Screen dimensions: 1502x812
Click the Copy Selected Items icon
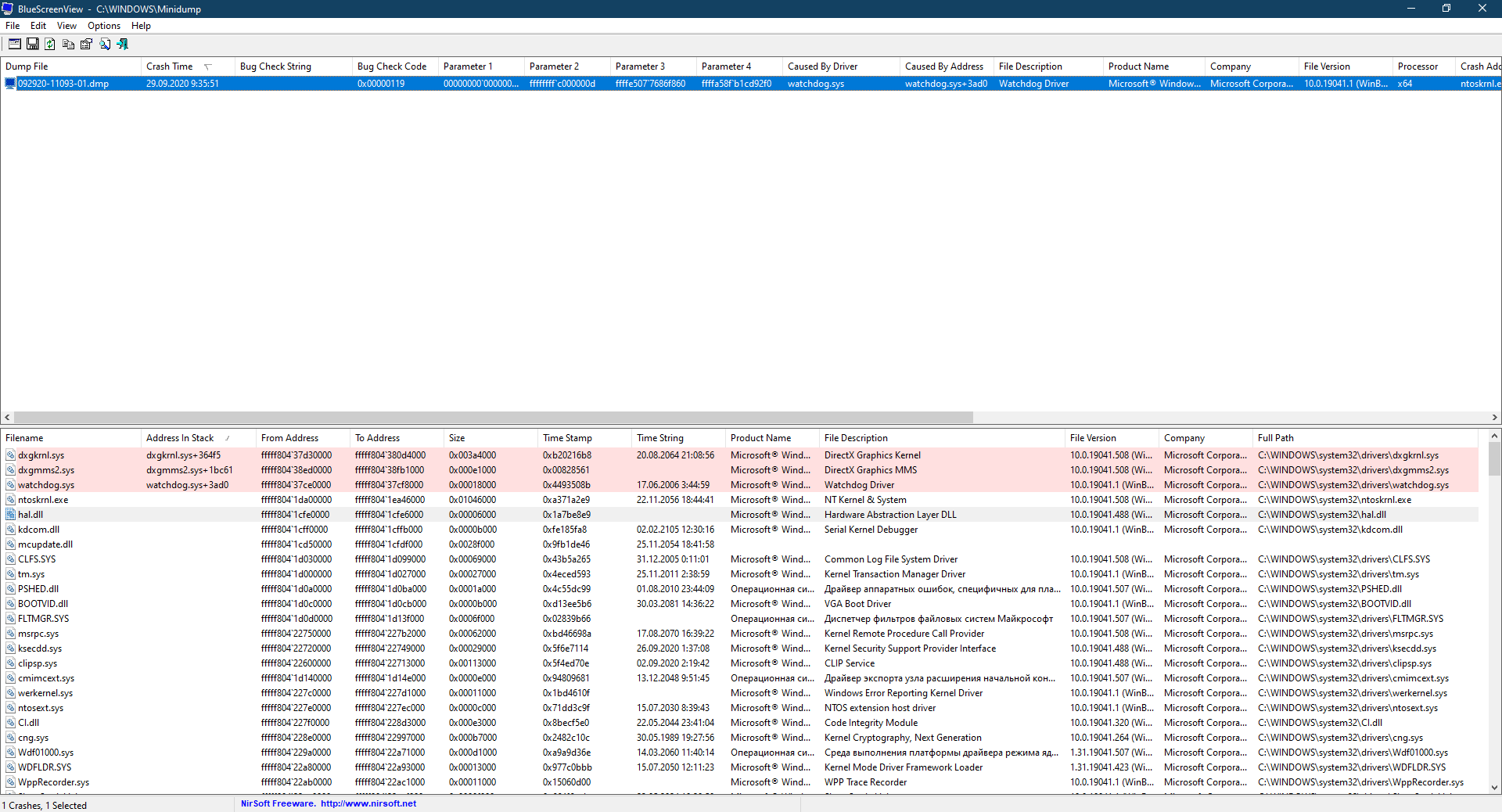click(x=68, y=45)
